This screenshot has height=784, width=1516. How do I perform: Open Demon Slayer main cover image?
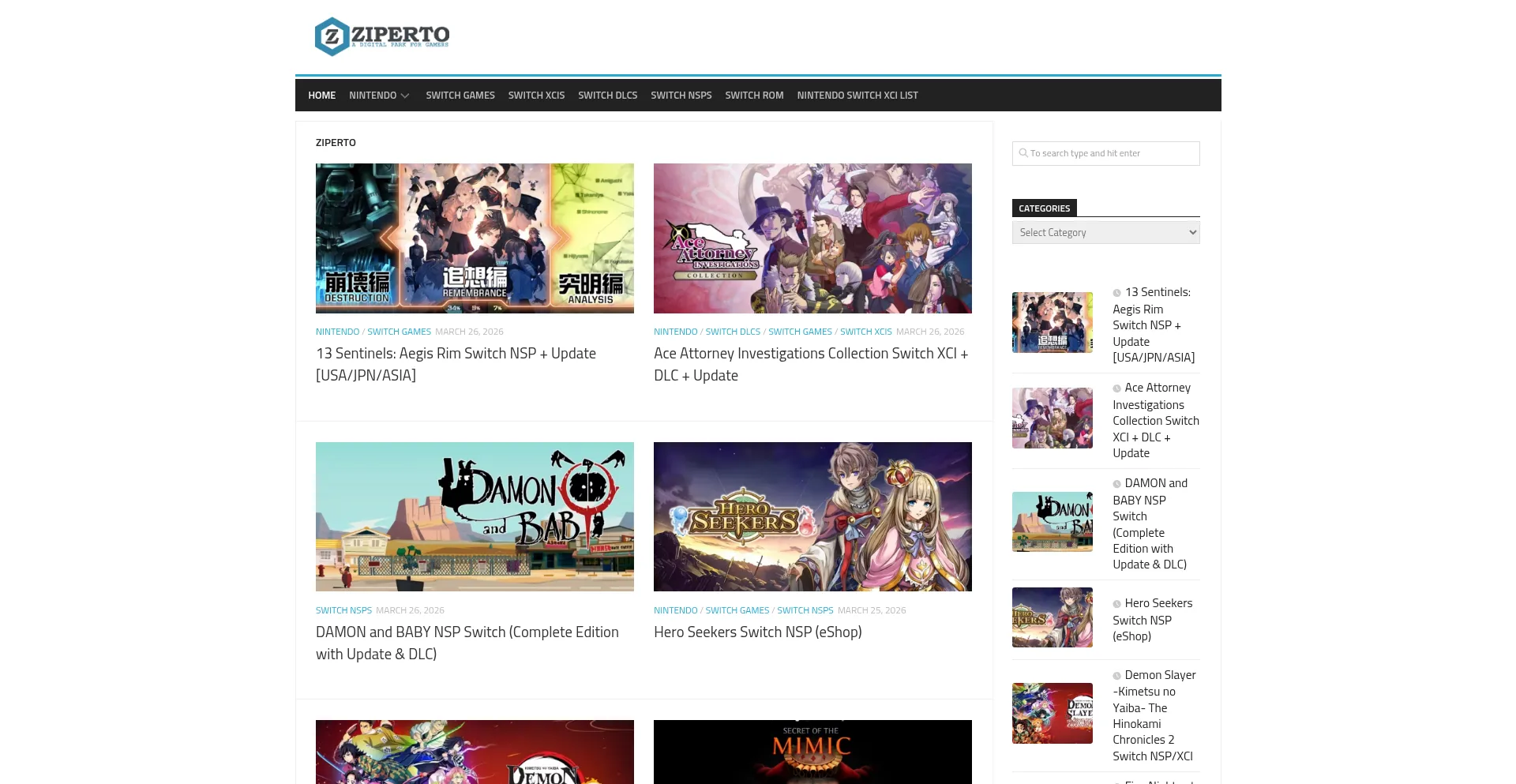point(475,752)
